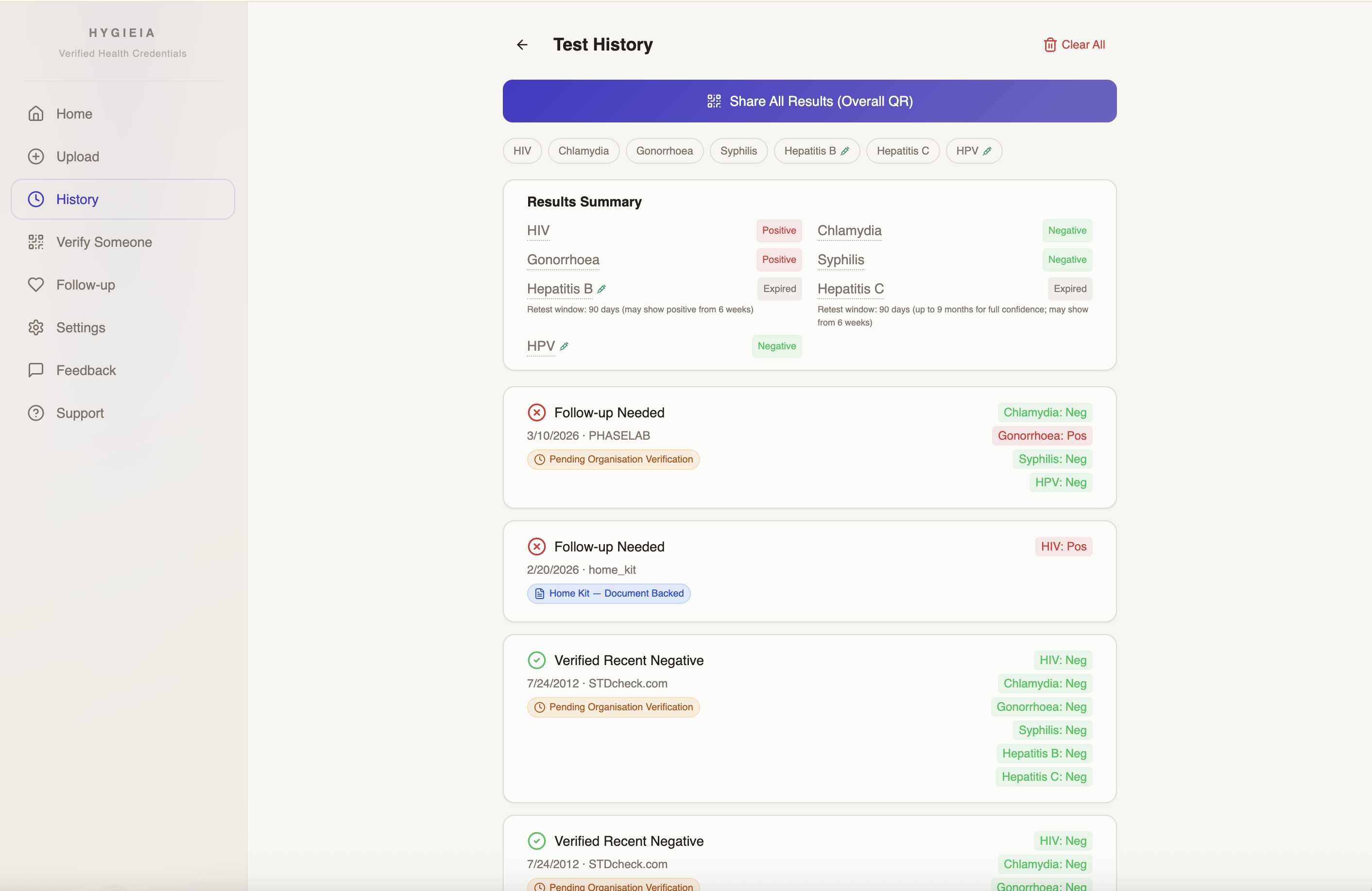
Task: Click the Feedback speech bubble icon
Action: (x=36, y=370)
